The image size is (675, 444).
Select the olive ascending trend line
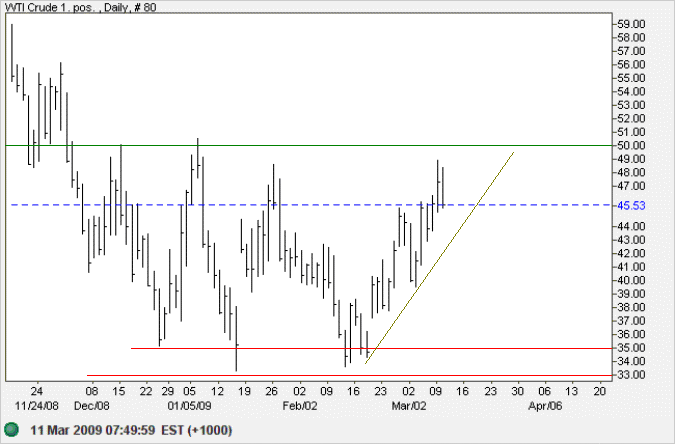tap(440, 258)
